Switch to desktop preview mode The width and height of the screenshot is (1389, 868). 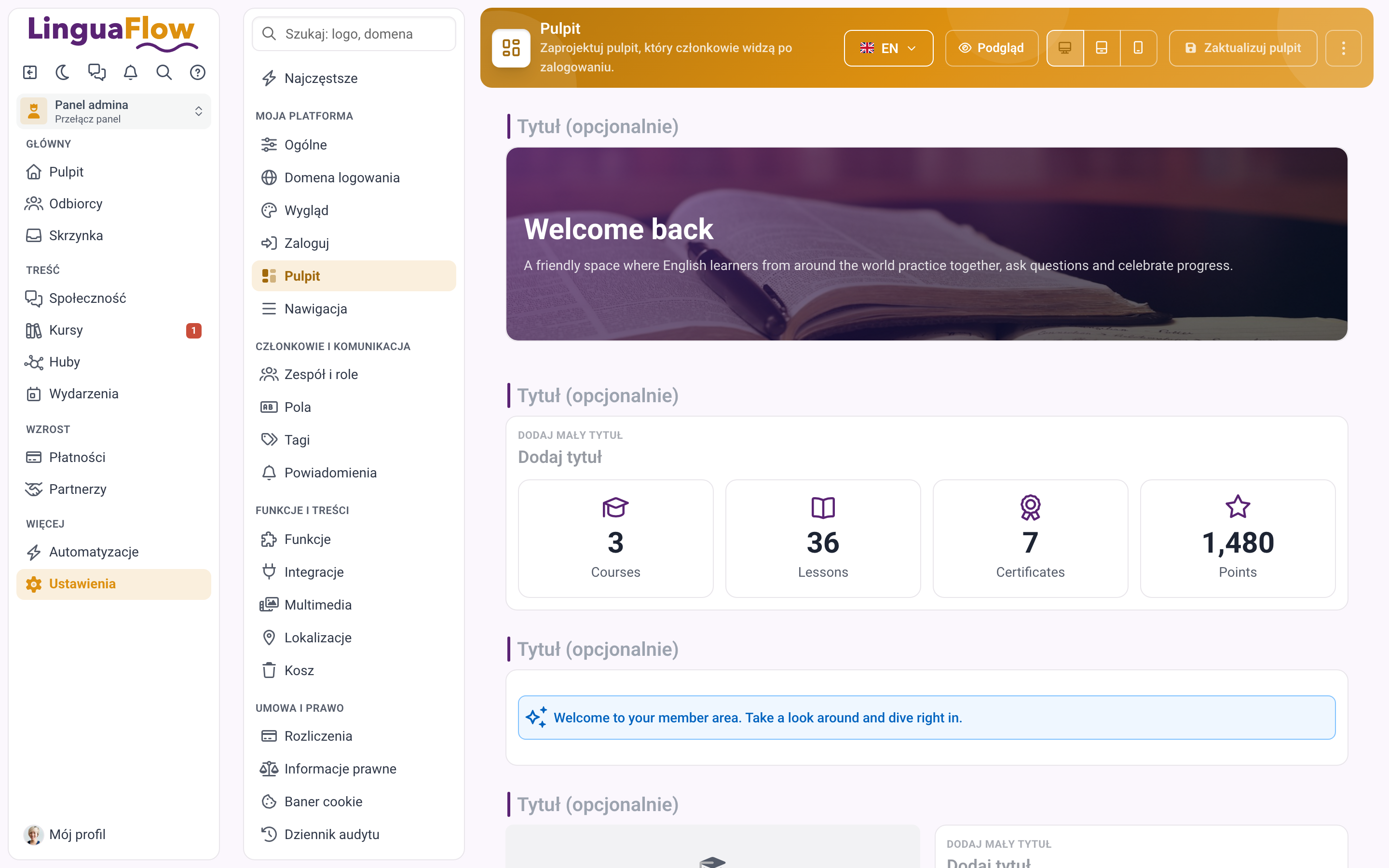point(1065,48)
